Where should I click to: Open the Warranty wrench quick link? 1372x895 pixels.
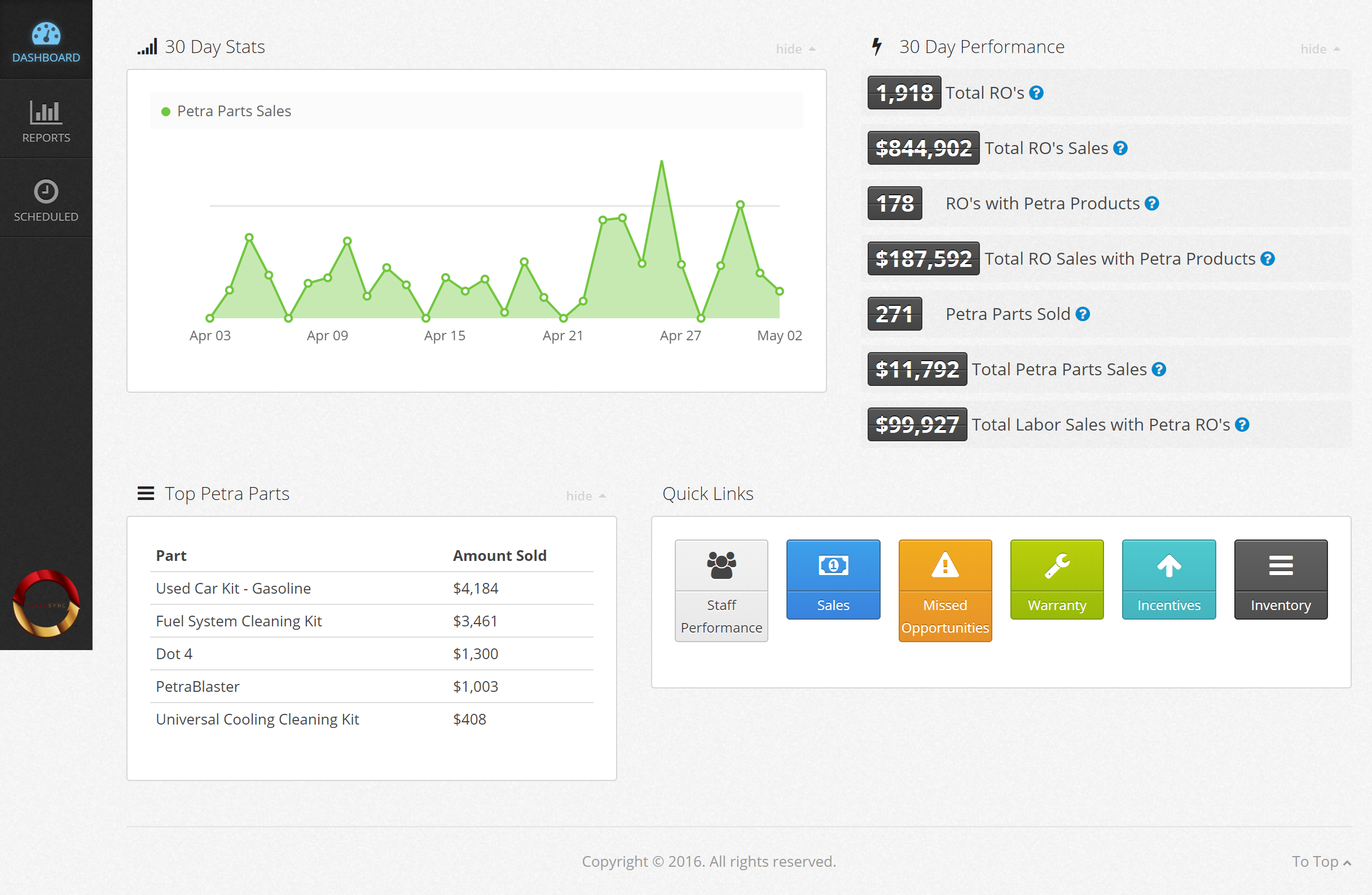[x=1057, y=579]
